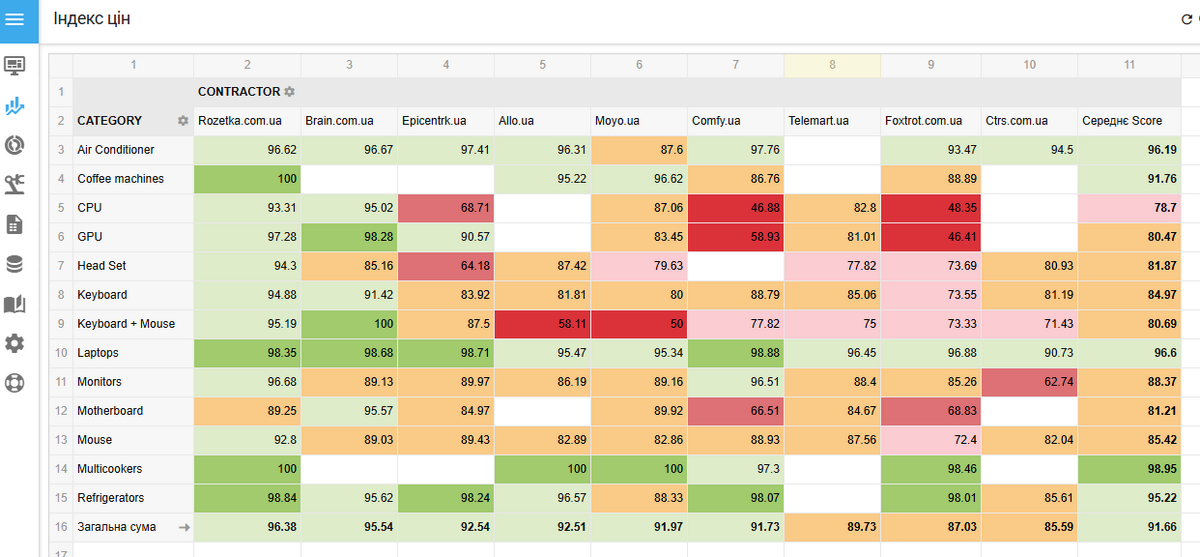Open the donut chart sidebar icon
The width and height of the screenshot is (1200, 557).
[x=15, y=144]
